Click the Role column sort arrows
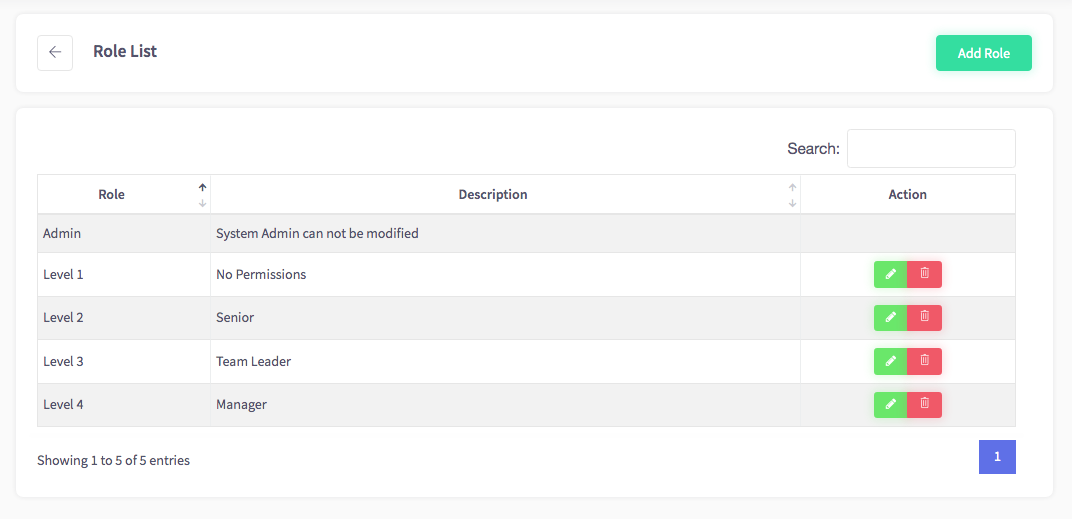The height and width of the screenshot is (519, 1072). click(202, 195)
